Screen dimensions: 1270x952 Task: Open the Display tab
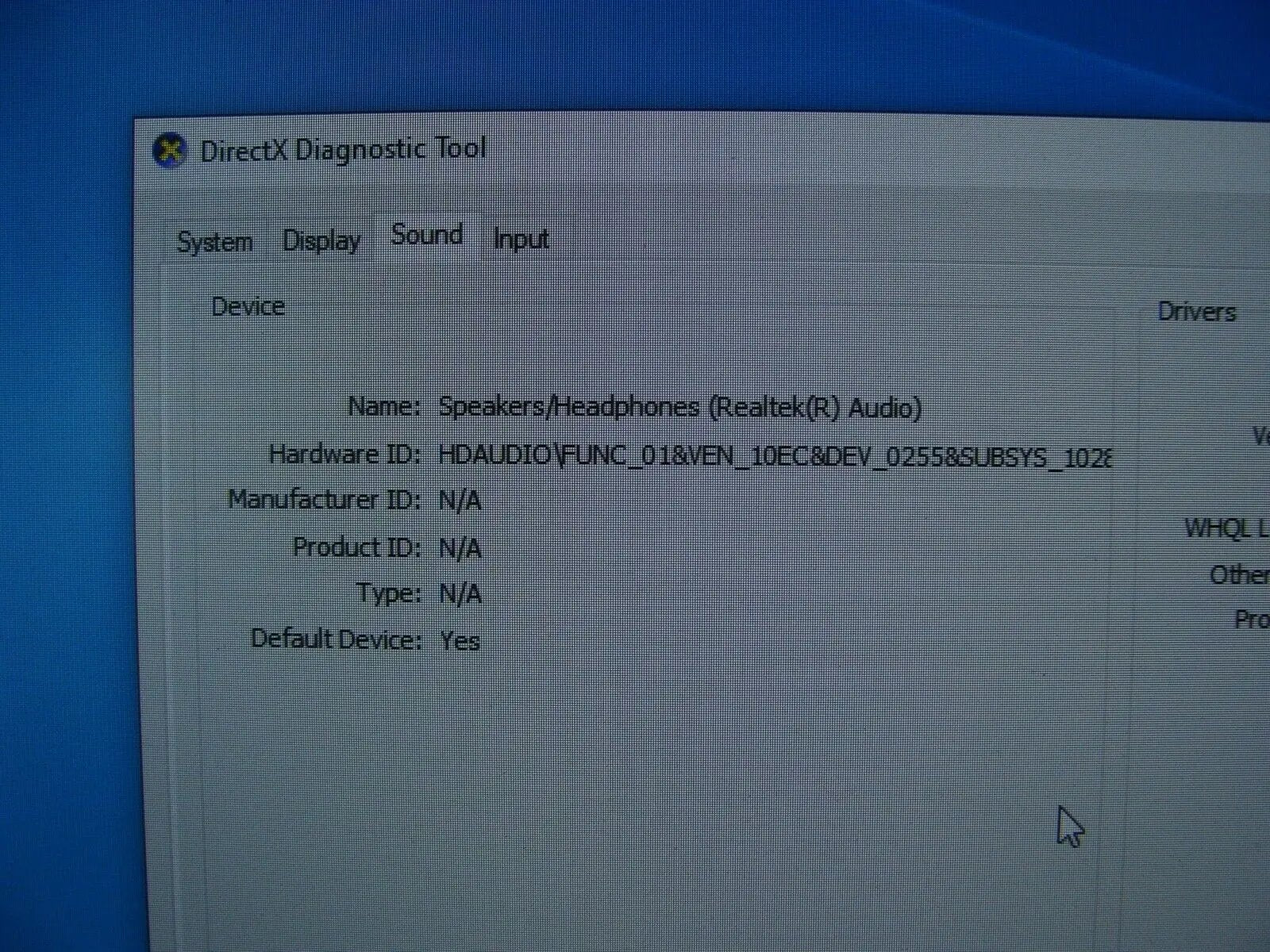(x=321, y=240)
